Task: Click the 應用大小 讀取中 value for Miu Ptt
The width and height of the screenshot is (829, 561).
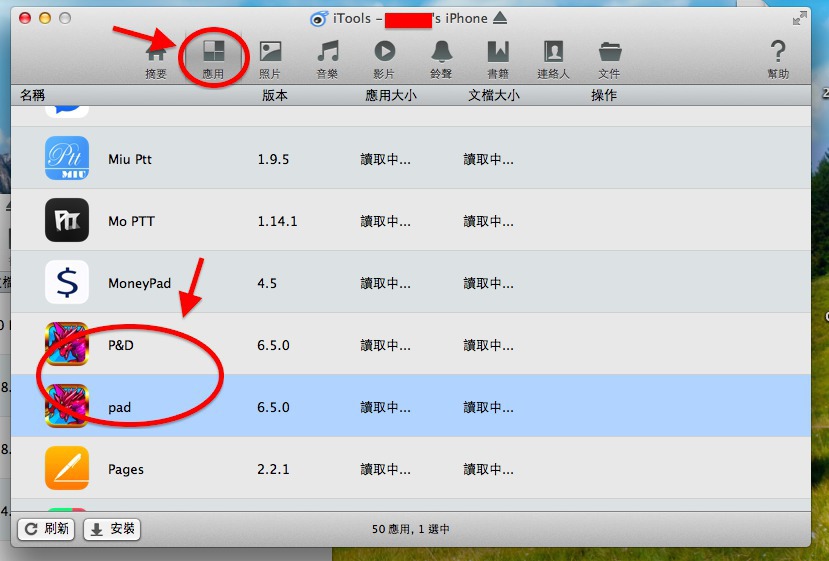Action: coord(385,159)
